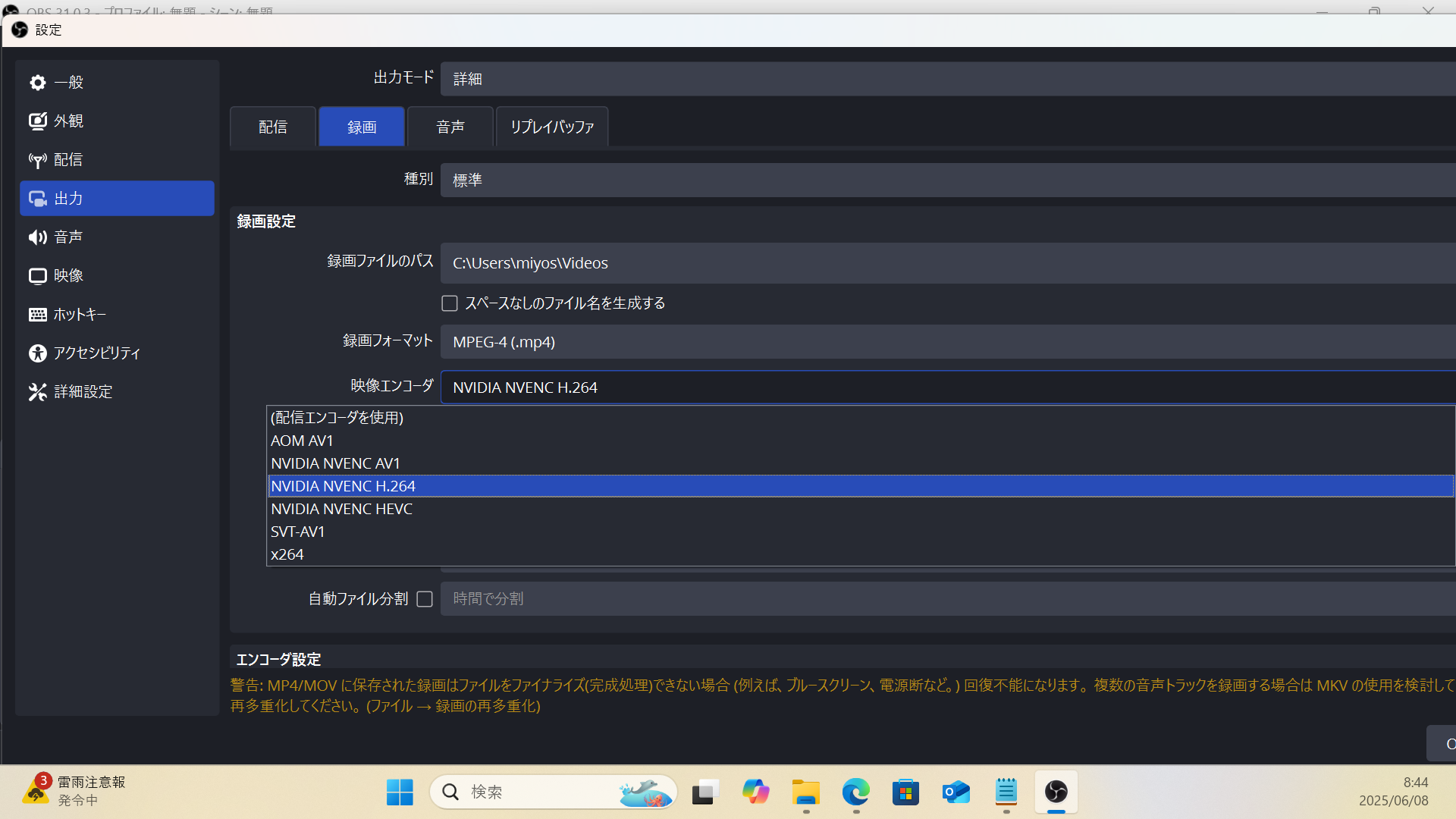
Task: Choose AOM AV1 from the encoder list
Action: coord(861,441)
